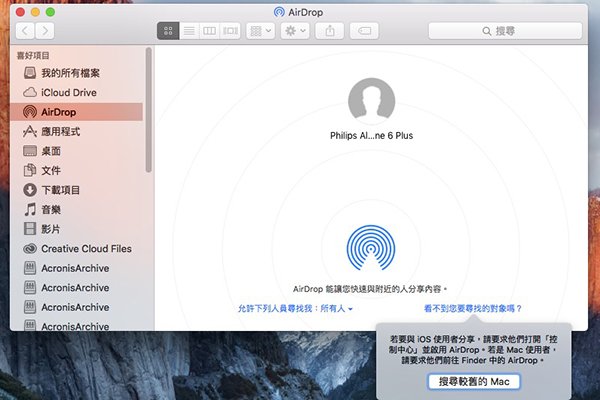Open 下載項目 in sidebar
Screen dimensions: 600x400
point(77,190)
